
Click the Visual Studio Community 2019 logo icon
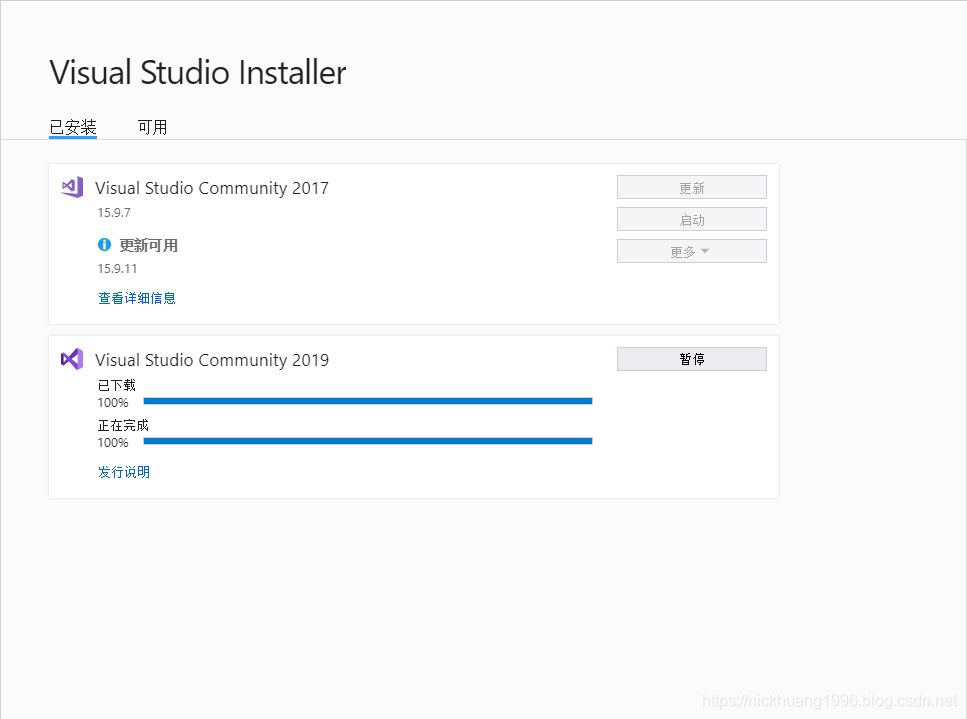tap(71, 359)
